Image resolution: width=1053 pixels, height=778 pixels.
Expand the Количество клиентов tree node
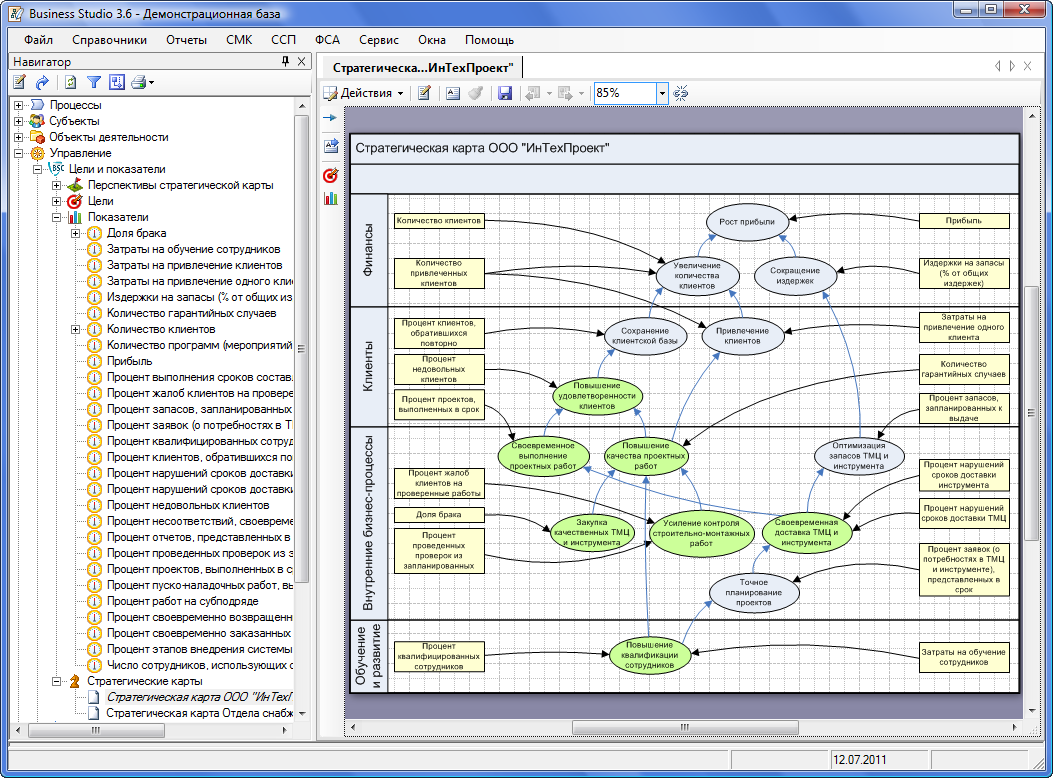click(x=76, y=330)
